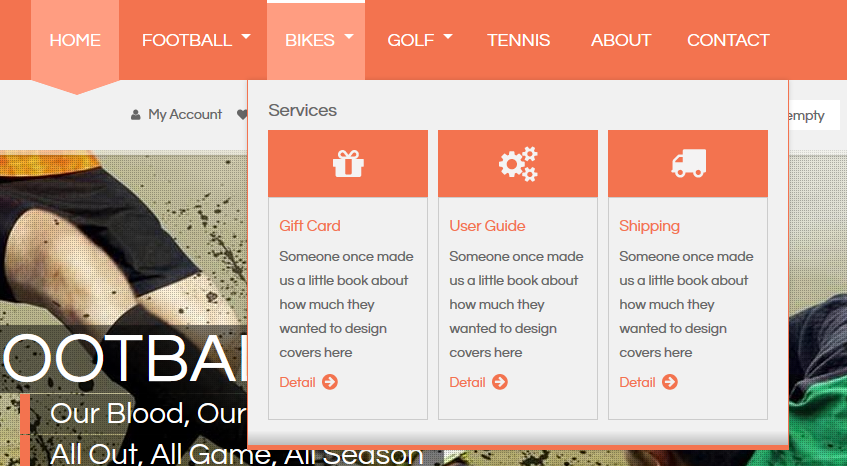Open the Tennis menu item
The image size is (847, 466).
pyautogui.click(x=519, y=40)
